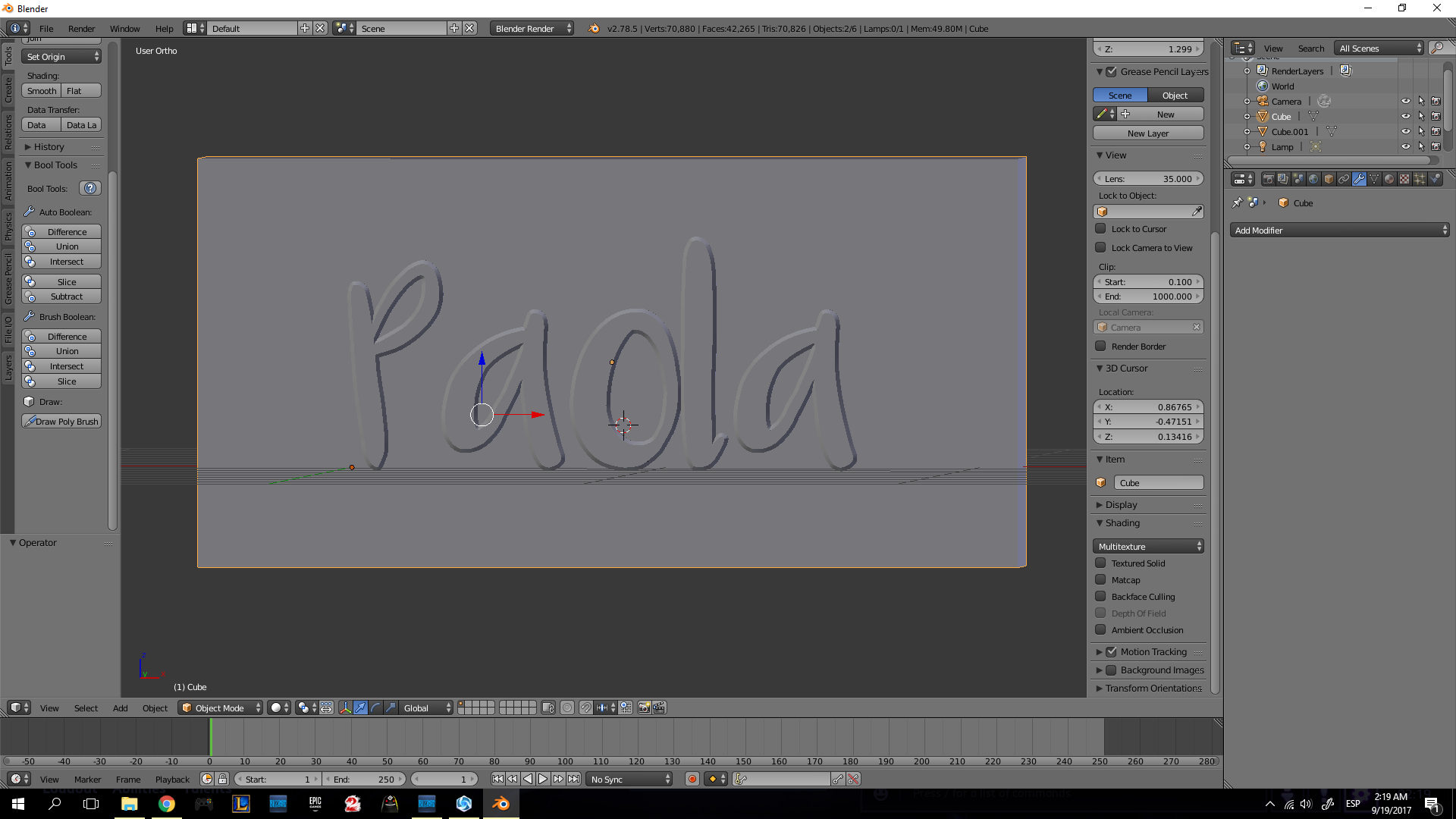Hide Cube.001 using its eye icon
Screen dimensions: 1456x819
[x=1405, y=131]
